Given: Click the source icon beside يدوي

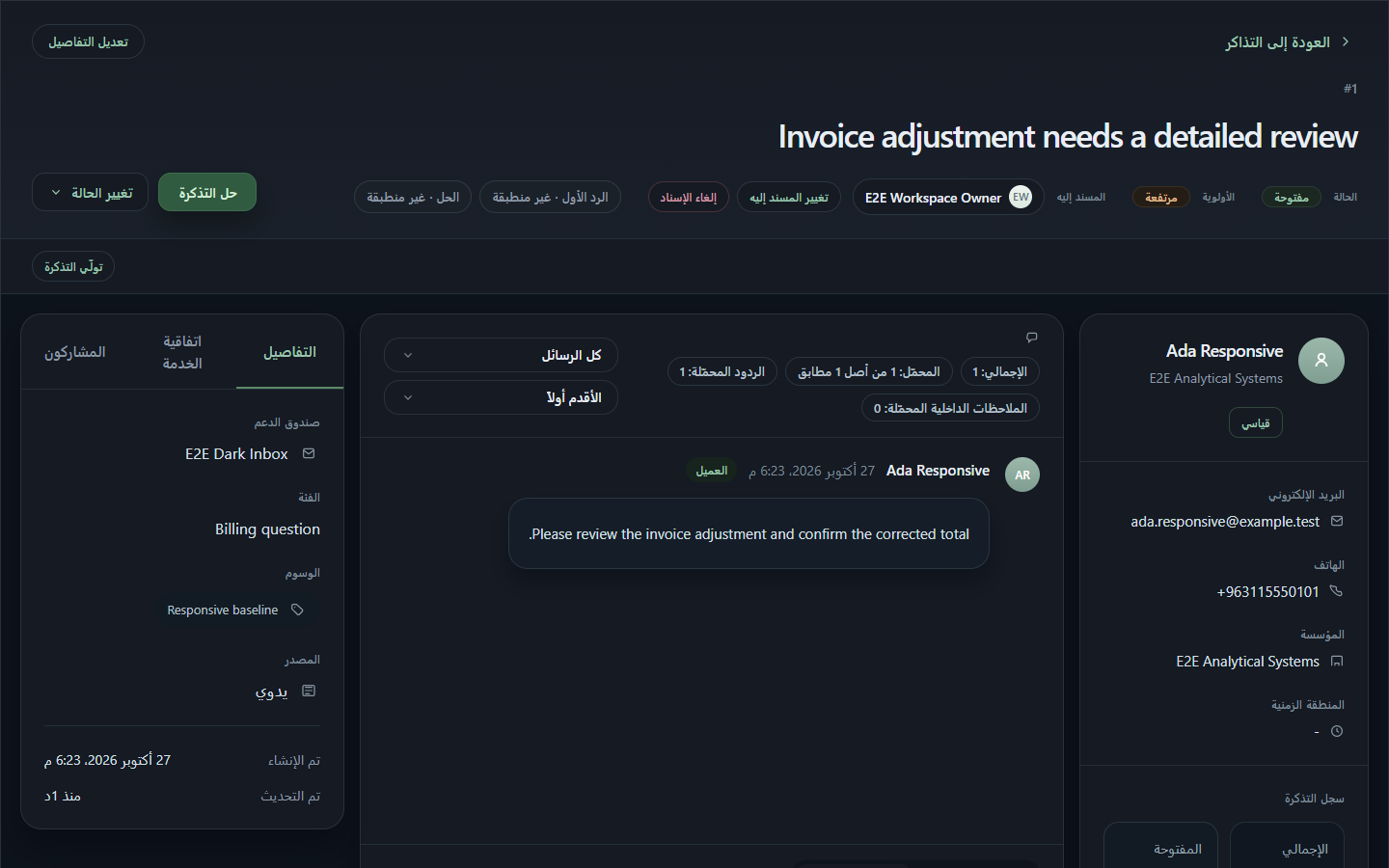Looking at the screenshot, I should pos(309,691).
